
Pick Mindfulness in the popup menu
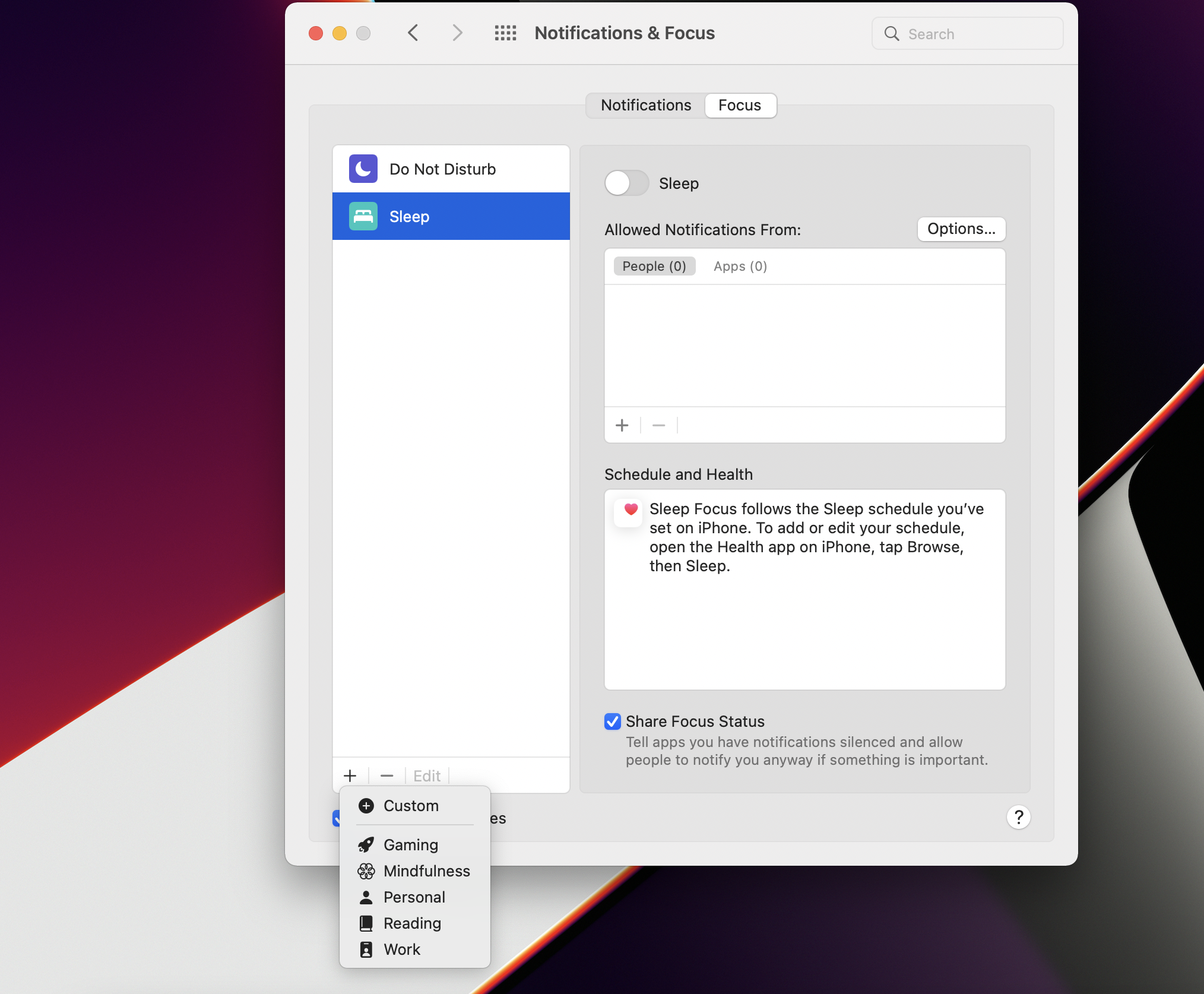(426, 871)
